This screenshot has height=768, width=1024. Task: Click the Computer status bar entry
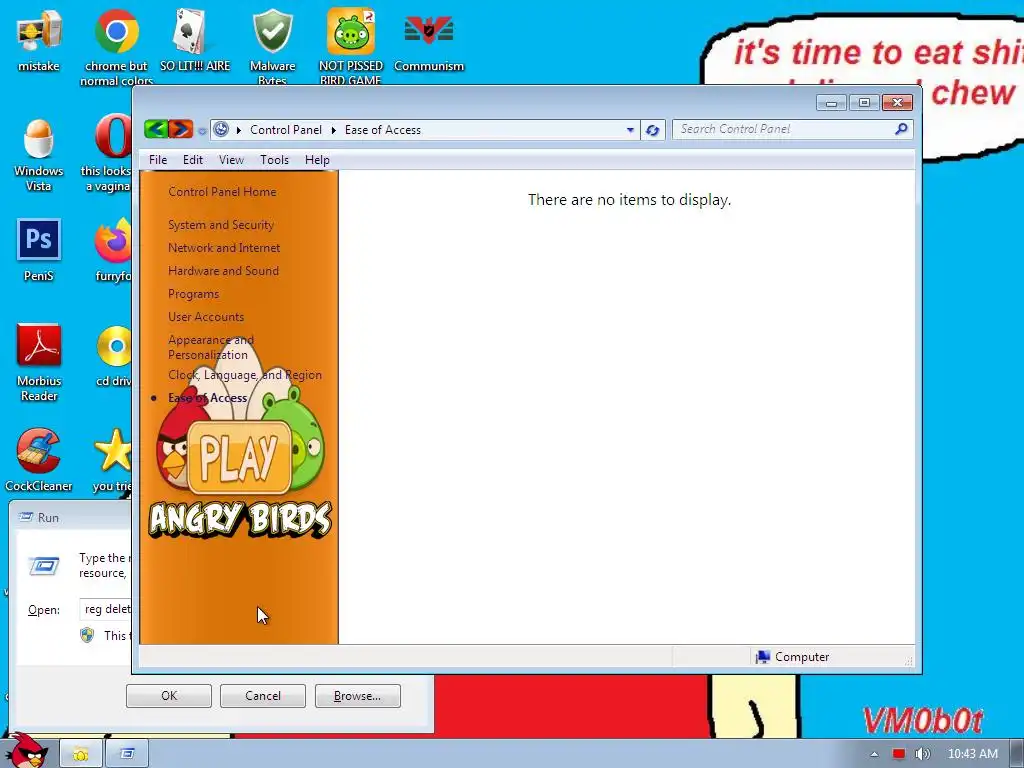point(792,657)
